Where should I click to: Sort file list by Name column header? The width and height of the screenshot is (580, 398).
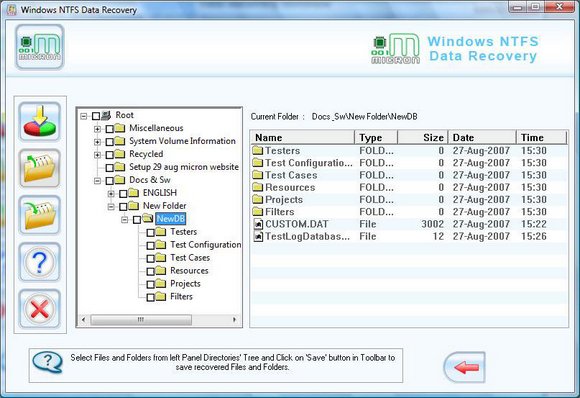tap(303, 138)
